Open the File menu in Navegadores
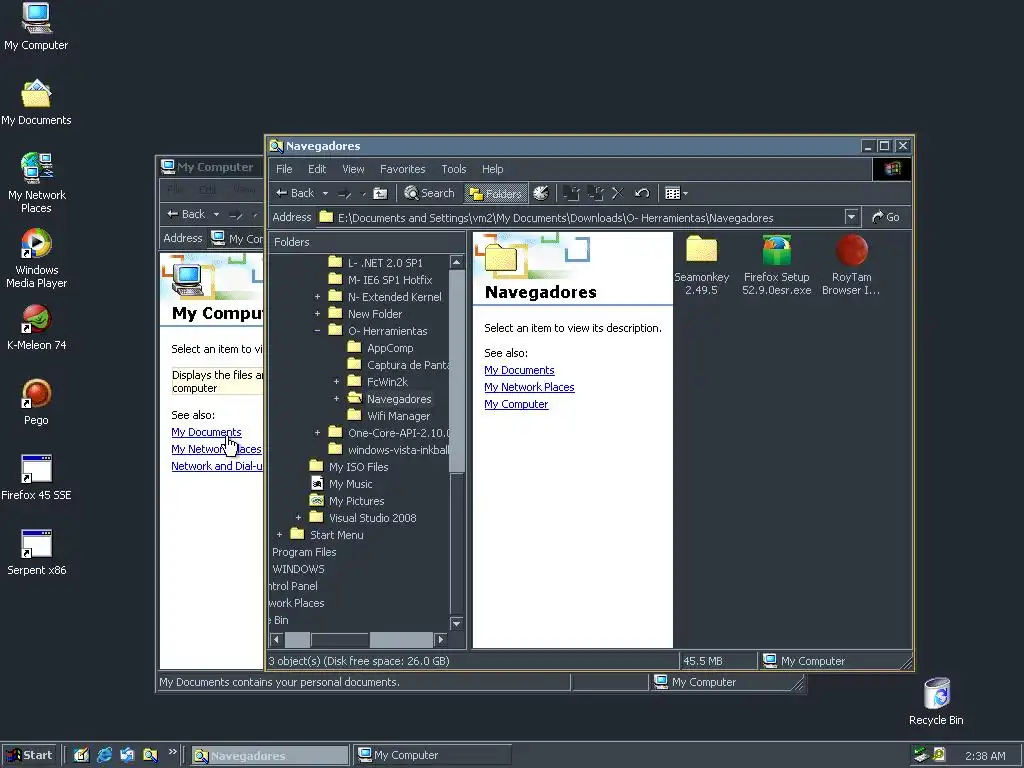The height and width of the screenshot is (768, 1024). pyautogui.click(x=284, y=169)
